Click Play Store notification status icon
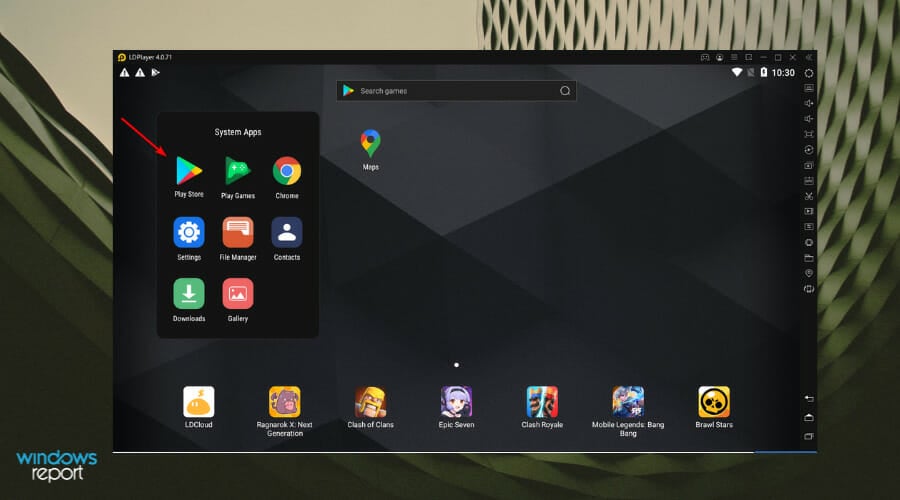 155,72
